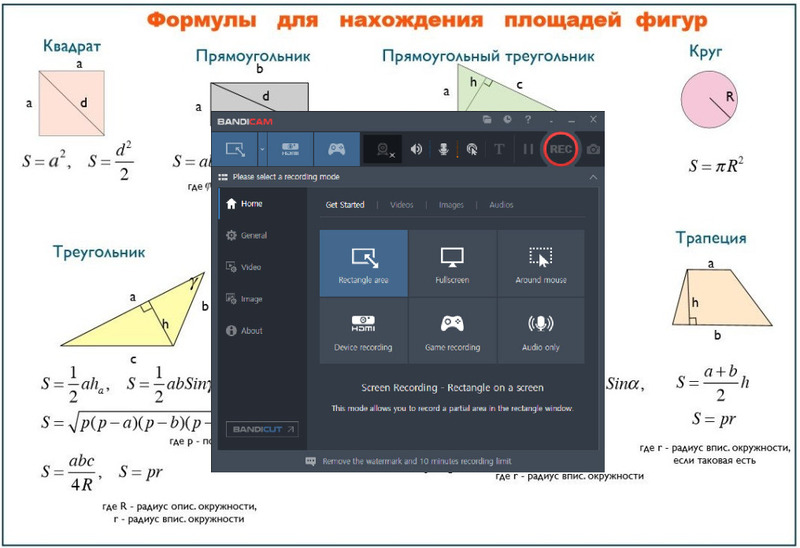Viewport: 800px width, 548px height.
Task: Select the Fullscreen tile
Action: click(453, 263)
